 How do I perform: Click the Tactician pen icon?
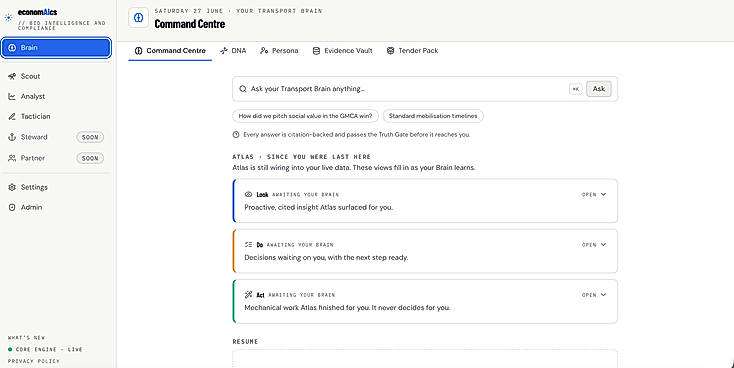12,117
